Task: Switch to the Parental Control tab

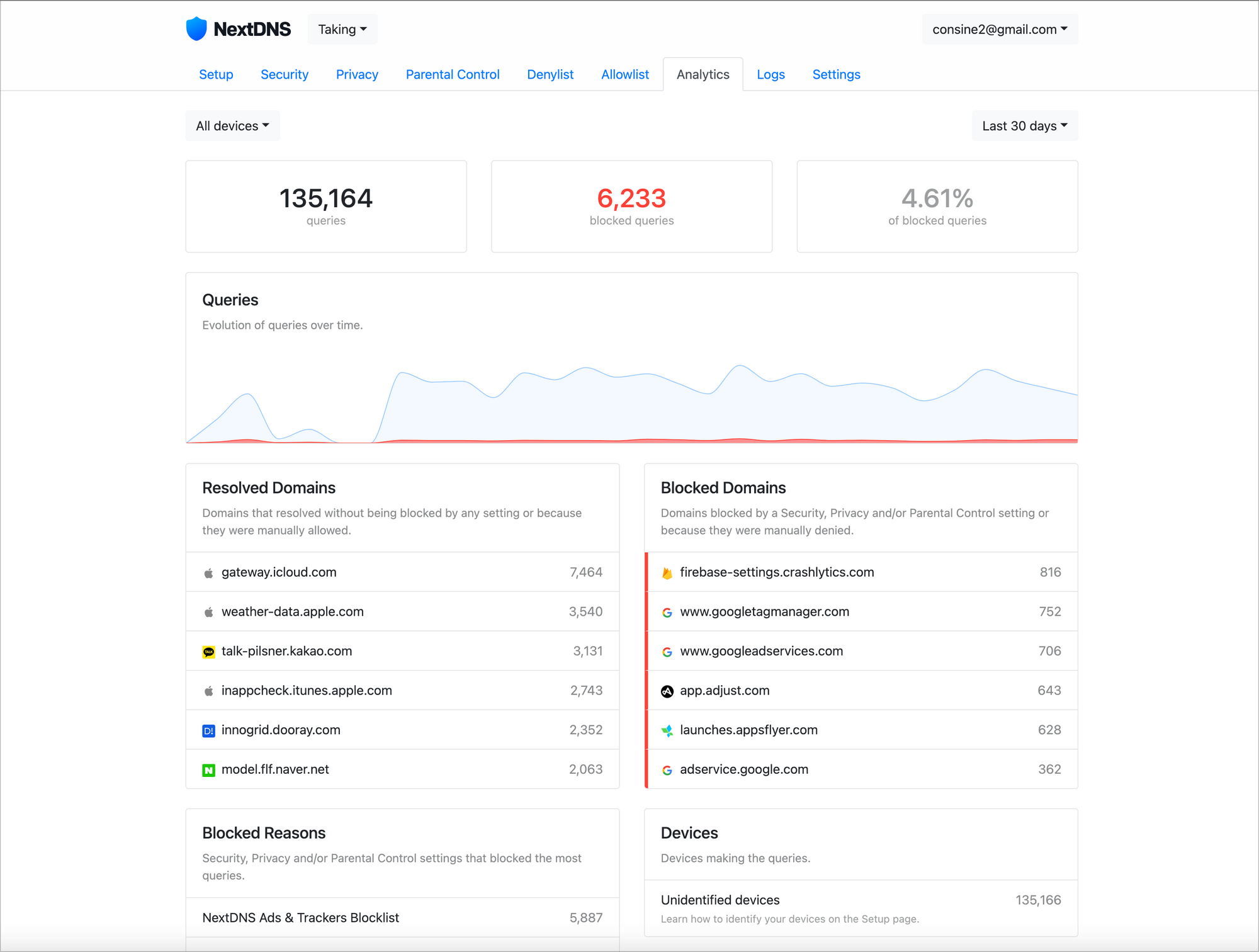Action: (453, 74)
